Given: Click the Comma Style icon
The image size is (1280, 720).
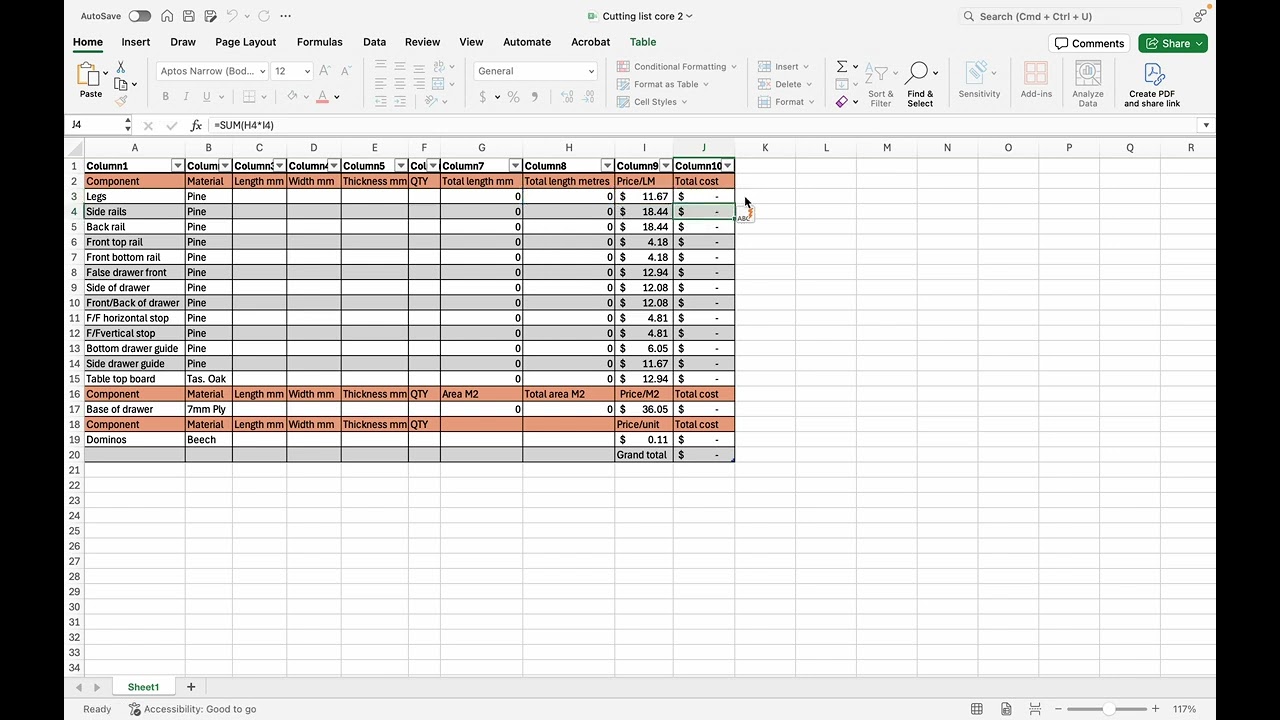Looking at the screenshot, I should tap(535, 97).
